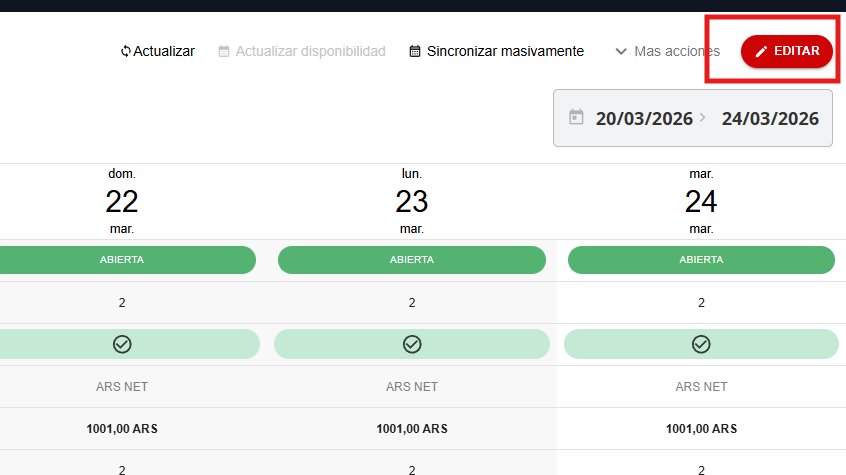846x475 pixels.
Task: Click the checkmark circle icon for Tuesday 24
Action: [701, 344]
